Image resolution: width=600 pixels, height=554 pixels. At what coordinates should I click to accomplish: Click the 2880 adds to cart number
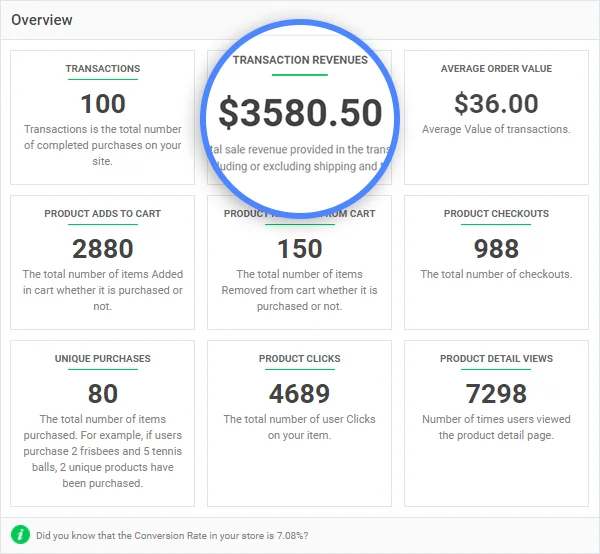point(103,248)
